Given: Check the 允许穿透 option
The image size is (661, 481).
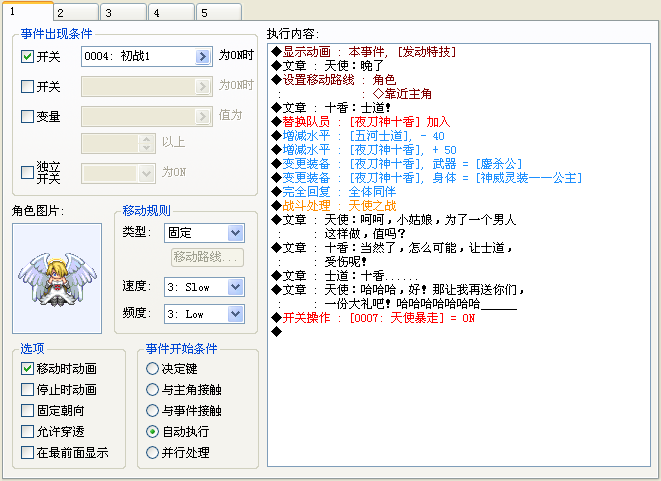Looking at the screenshot, I should [27, 432].
